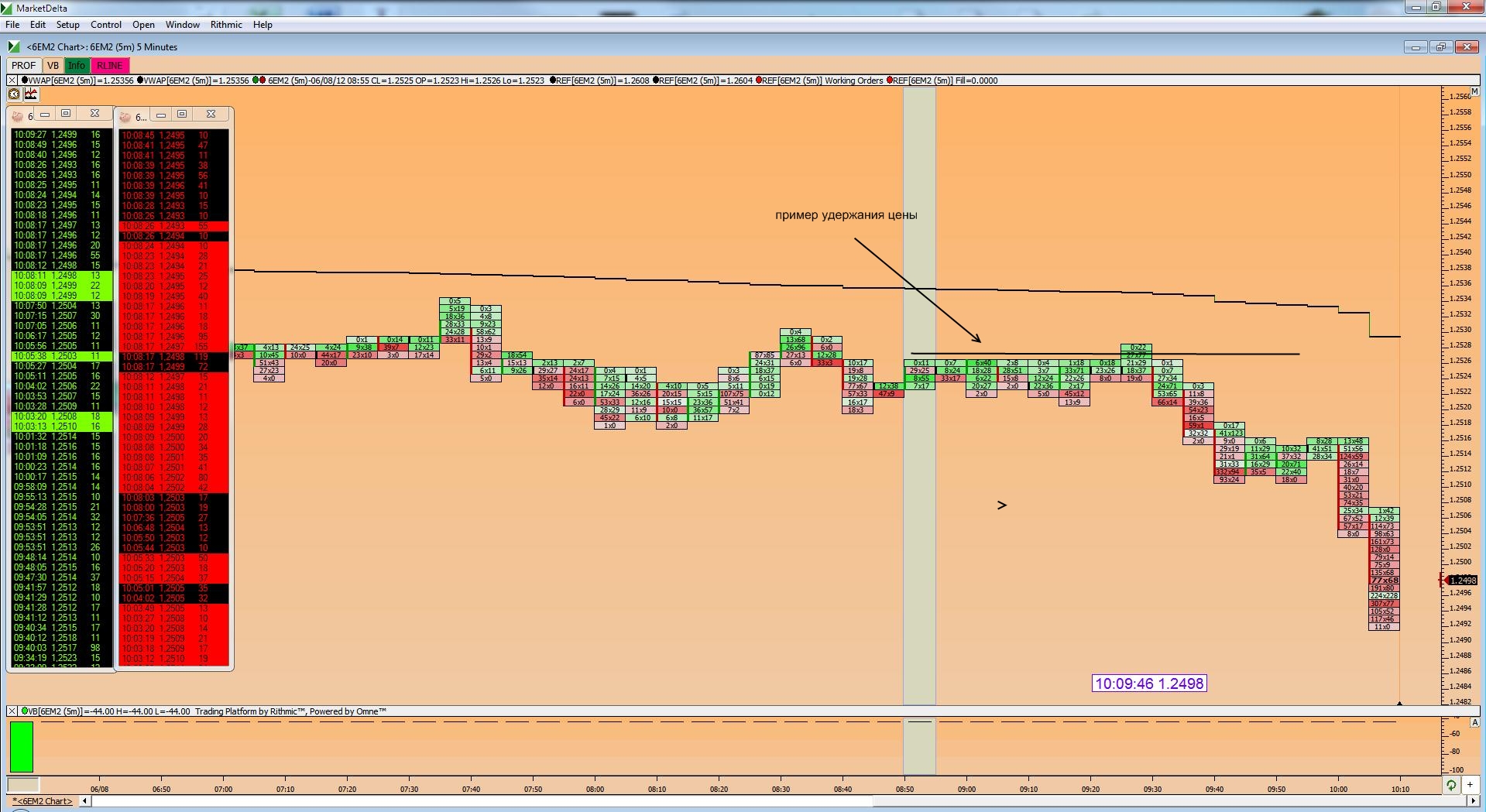The width and height of the screenshot is (1486, 812).
Task: Open the Control menu
Action: pos(106,25)
